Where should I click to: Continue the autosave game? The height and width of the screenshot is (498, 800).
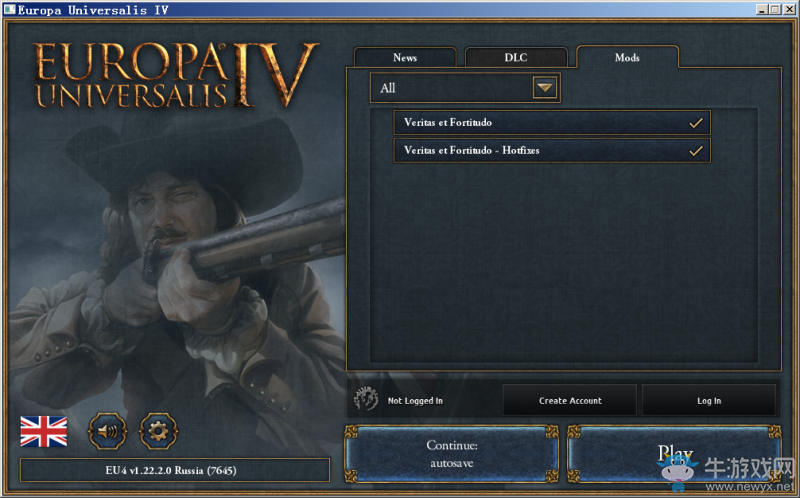(452, 454)
